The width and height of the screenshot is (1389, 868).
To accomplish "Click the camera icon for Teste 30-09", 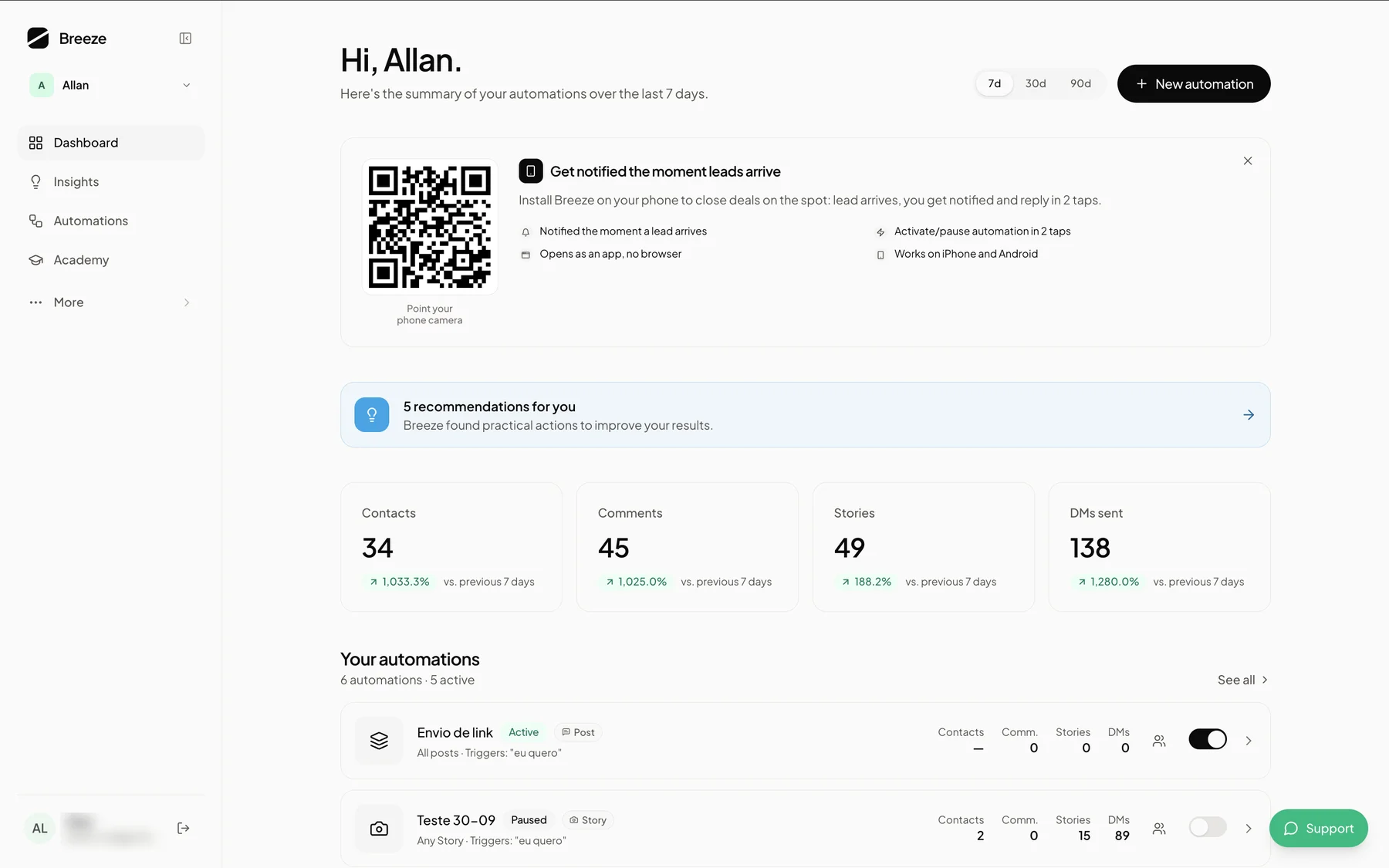I will pos(379,829).
